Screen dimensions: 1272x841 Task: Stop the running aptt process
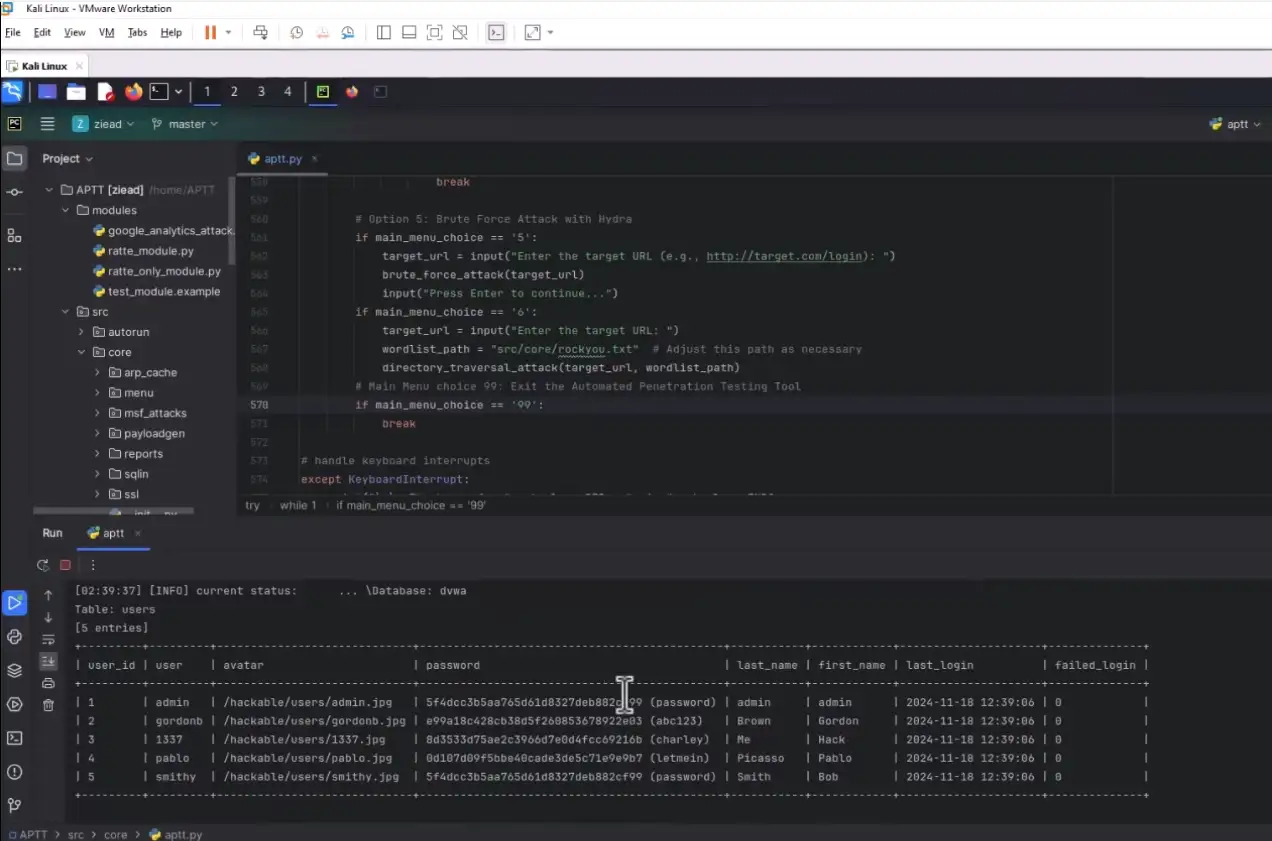64,565
